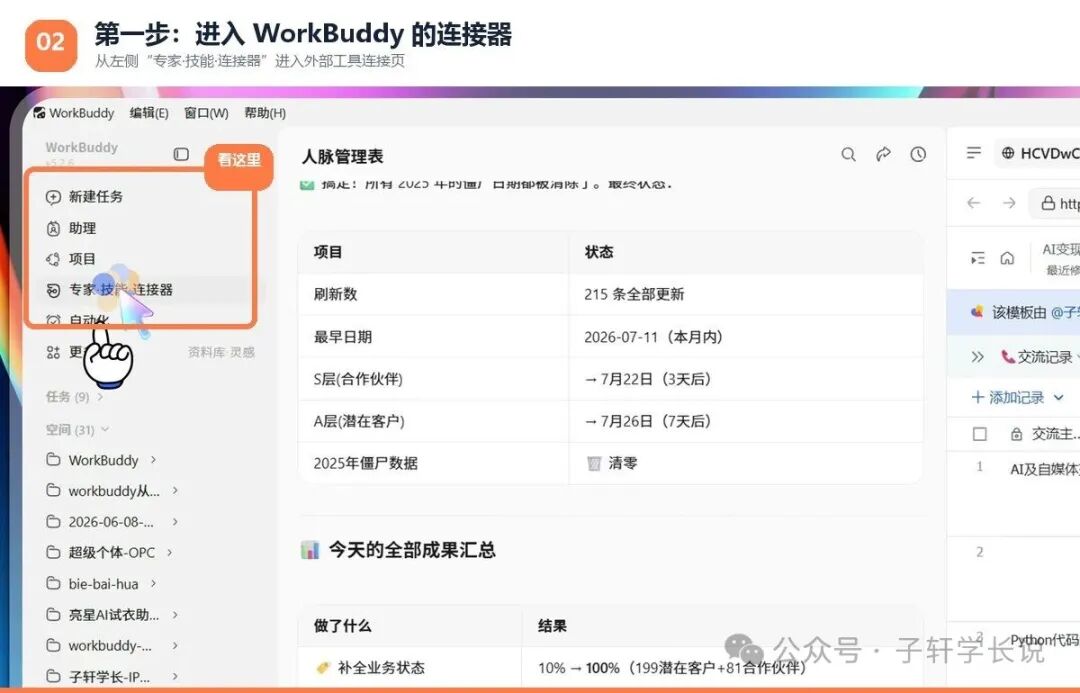1080x693 pixels.
Task: Click the bie-bai-hua folder icon
Action: point(53,583)
